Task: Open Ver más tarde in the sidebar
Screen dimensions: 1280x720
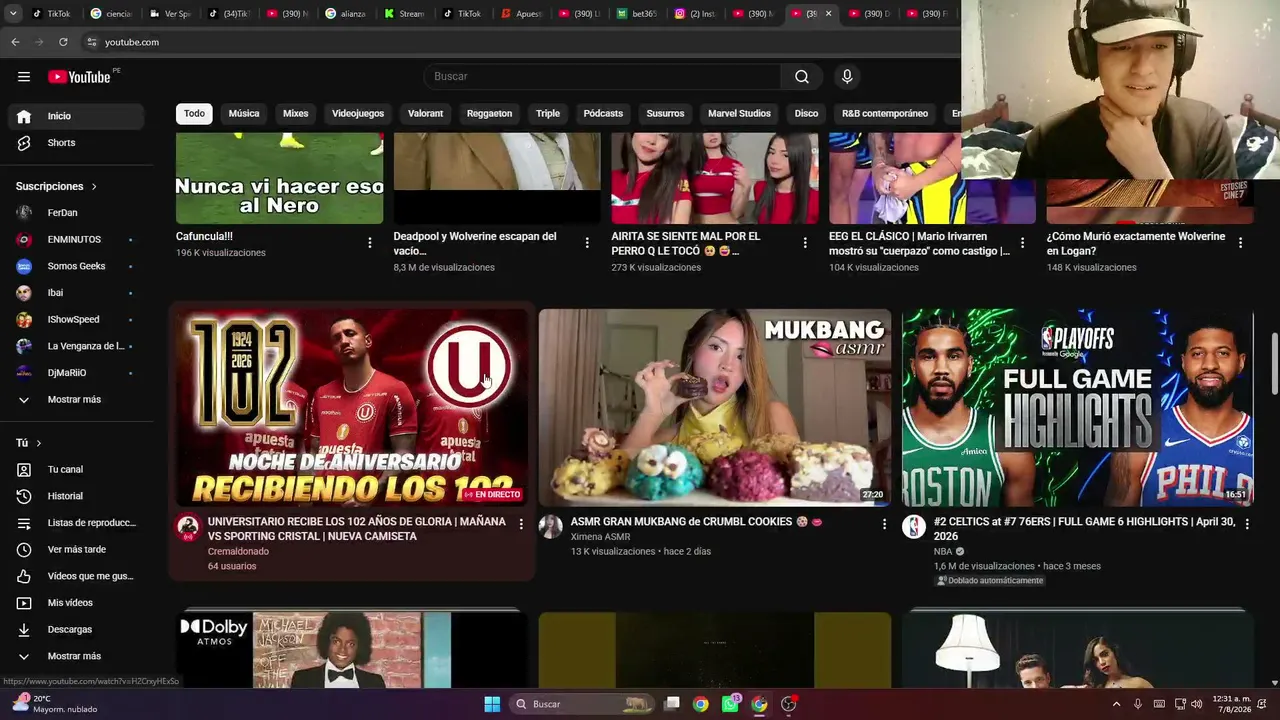Action: click(x=76, y=550)
